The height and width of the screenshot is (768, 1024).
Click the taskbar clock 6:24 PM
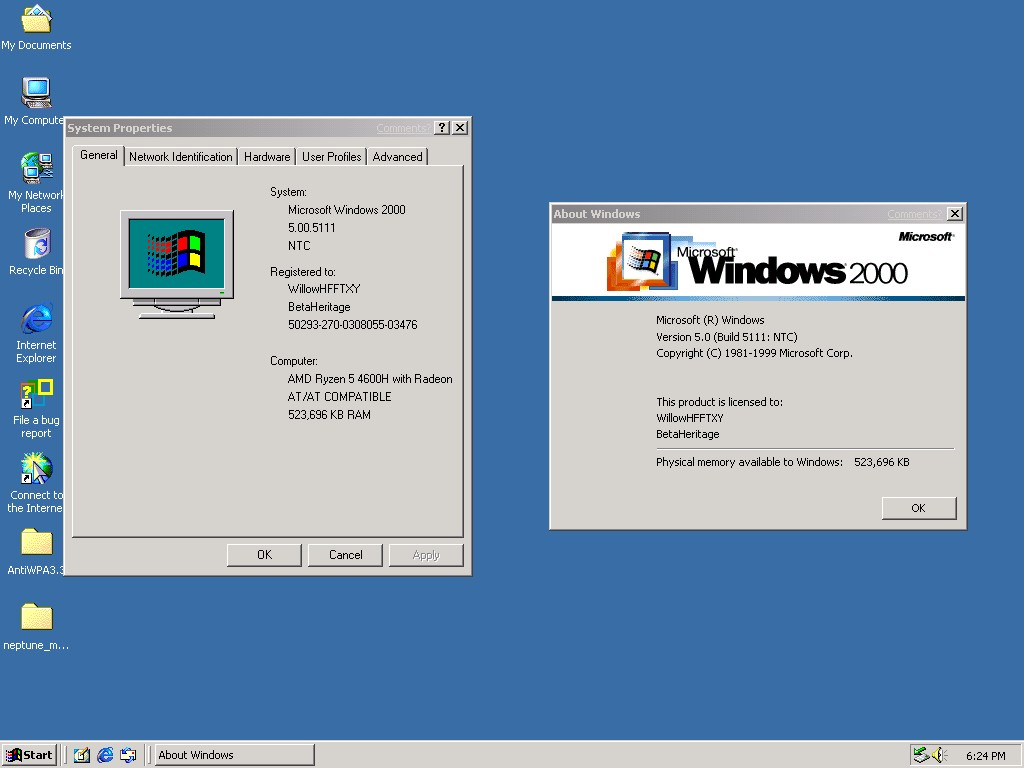coord(985,756)
